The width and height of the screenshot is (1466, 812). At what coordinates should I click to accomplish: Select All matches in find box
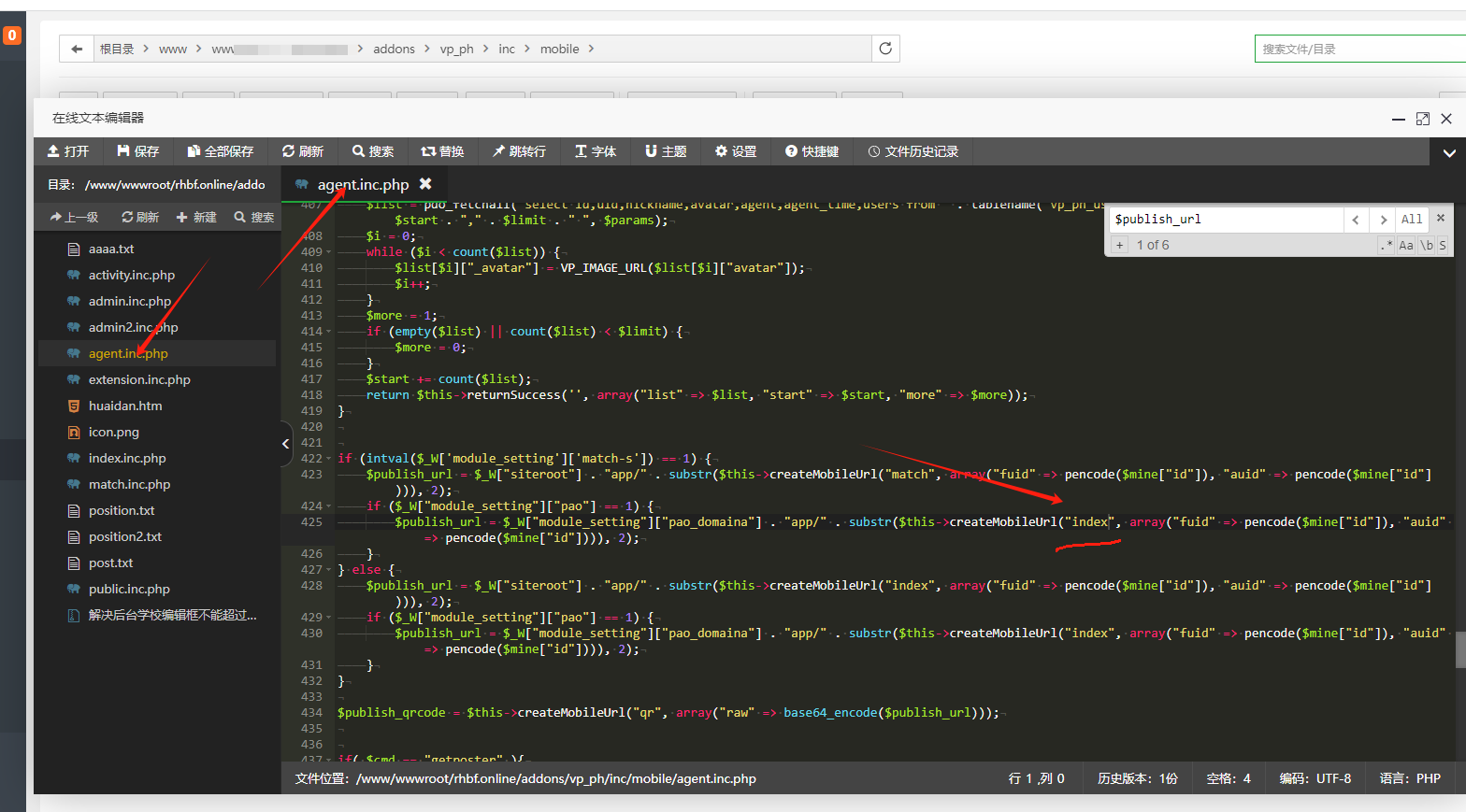click(x=1412, y=220)
